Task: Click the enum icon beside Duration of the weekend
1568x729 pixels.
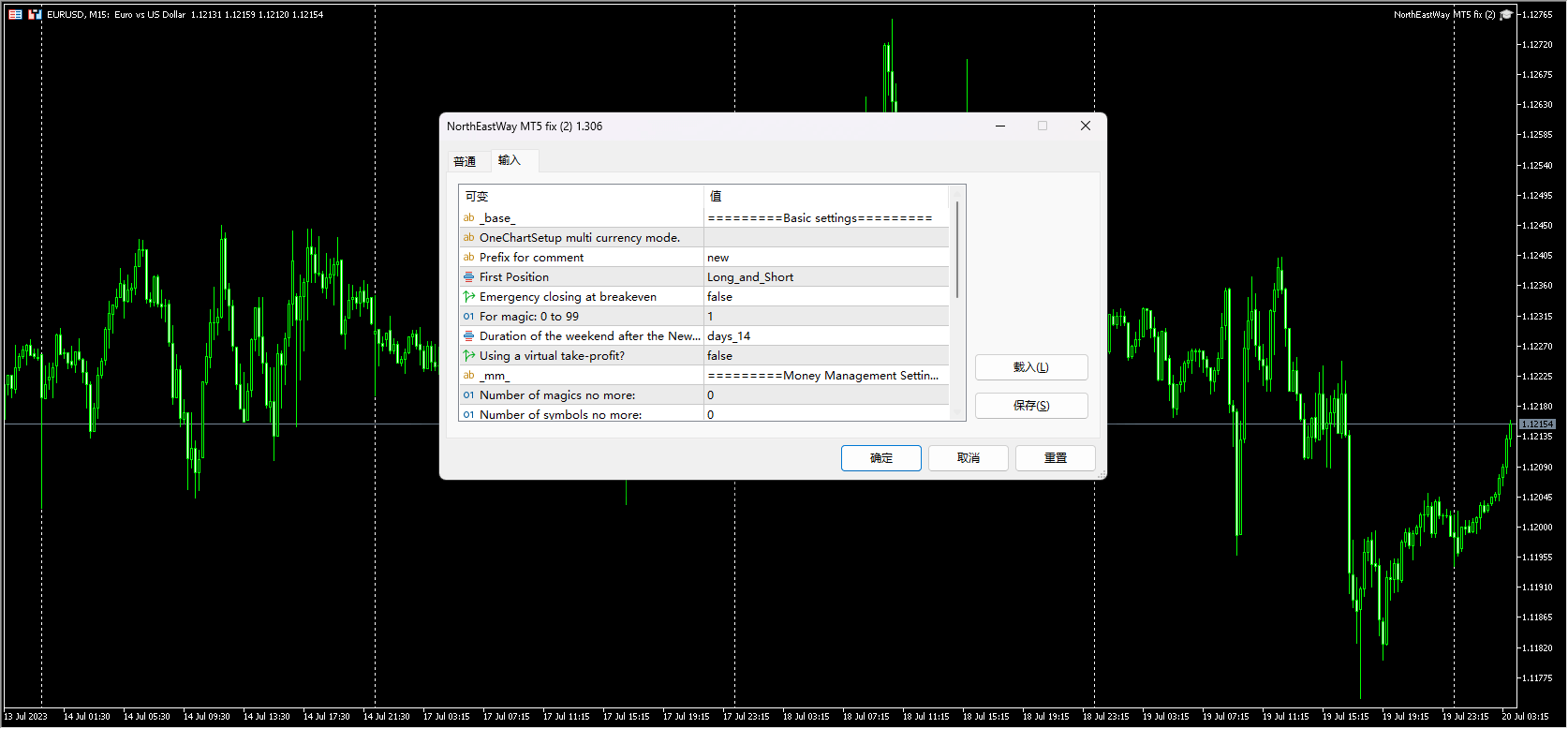Action: pos(468,336)
